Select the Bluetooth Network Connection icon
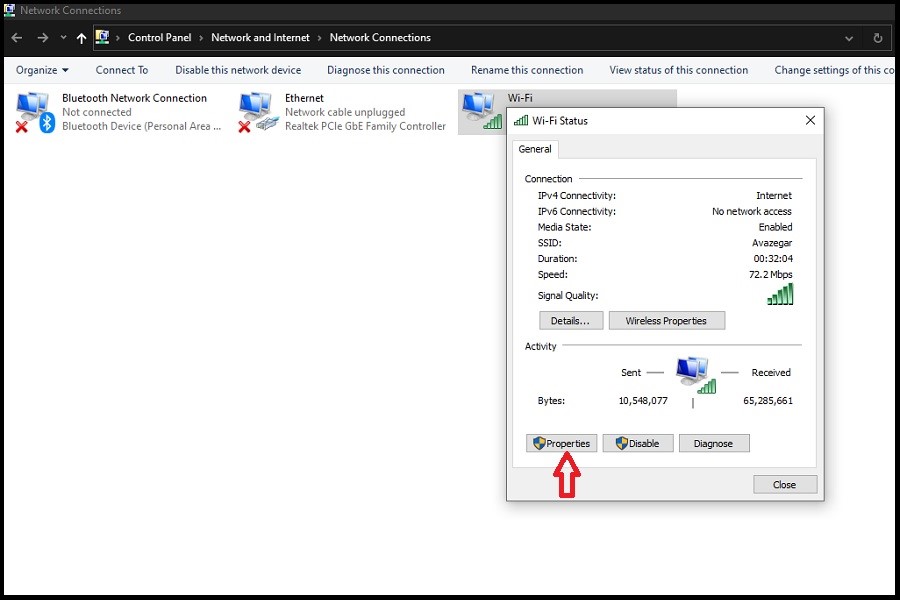 (x=34, y=112)
